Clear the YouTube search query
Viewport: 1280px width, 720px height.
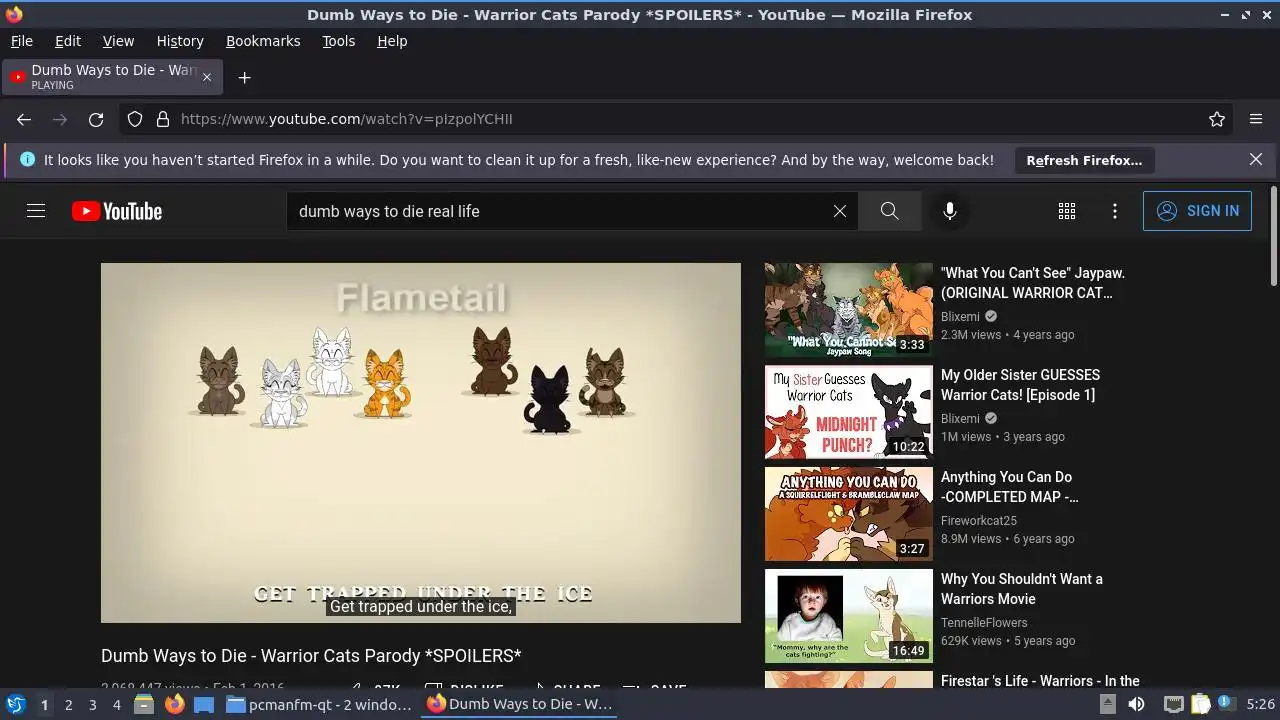click(840, 211)
